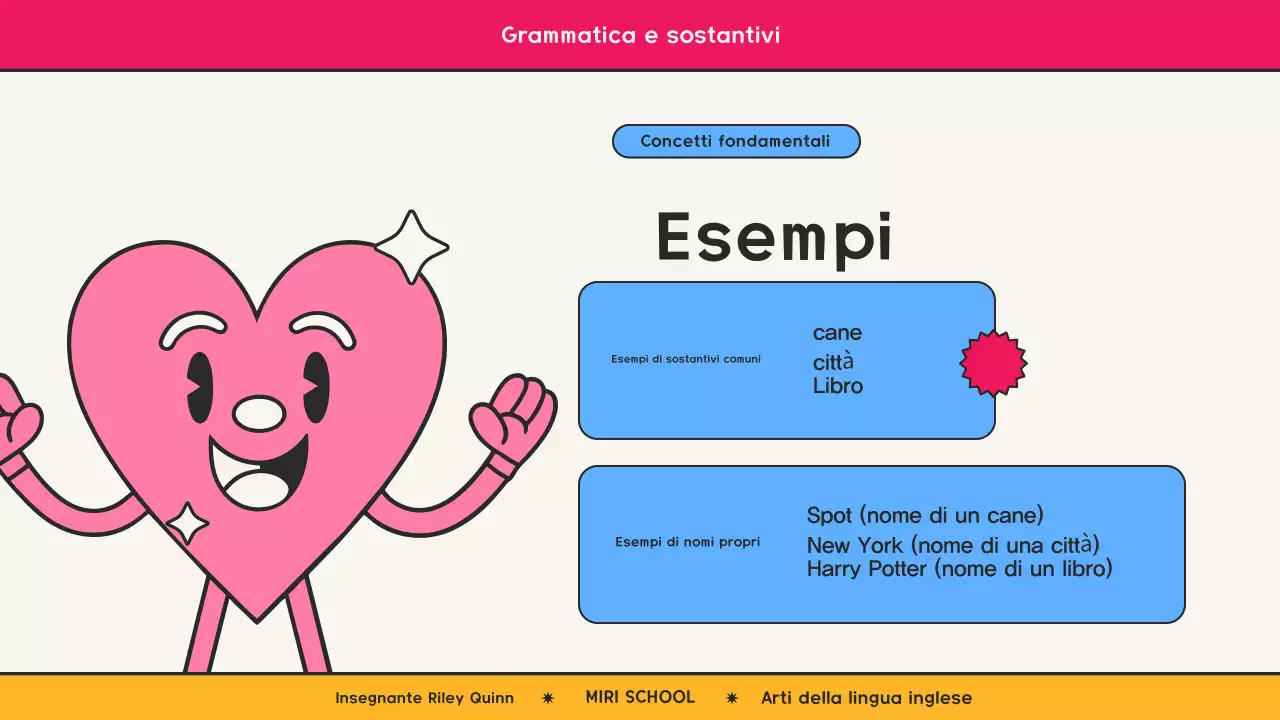1280x720 pixels.
Task: Click the Grammatica e sostantivi header bar
Action: [x=640, y=35]
